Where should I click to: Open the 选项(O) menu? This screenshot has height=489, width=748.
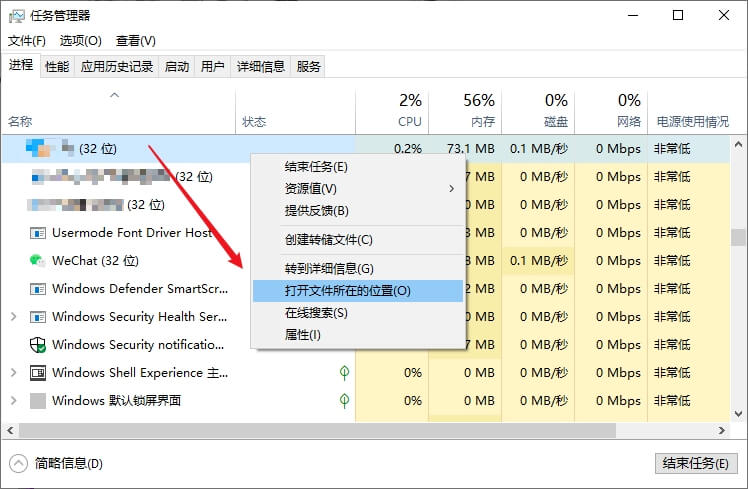point(80,41)
